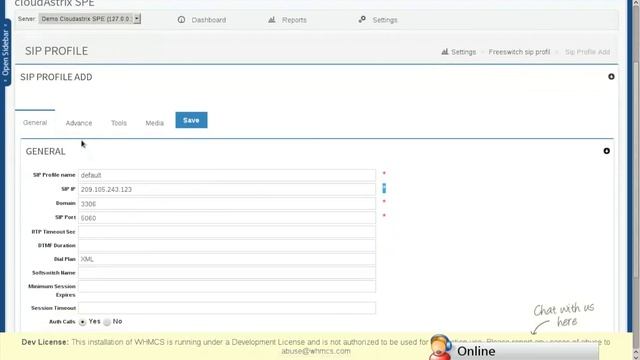
Task: Click the Session Timeout field
Action: point(227,308)
